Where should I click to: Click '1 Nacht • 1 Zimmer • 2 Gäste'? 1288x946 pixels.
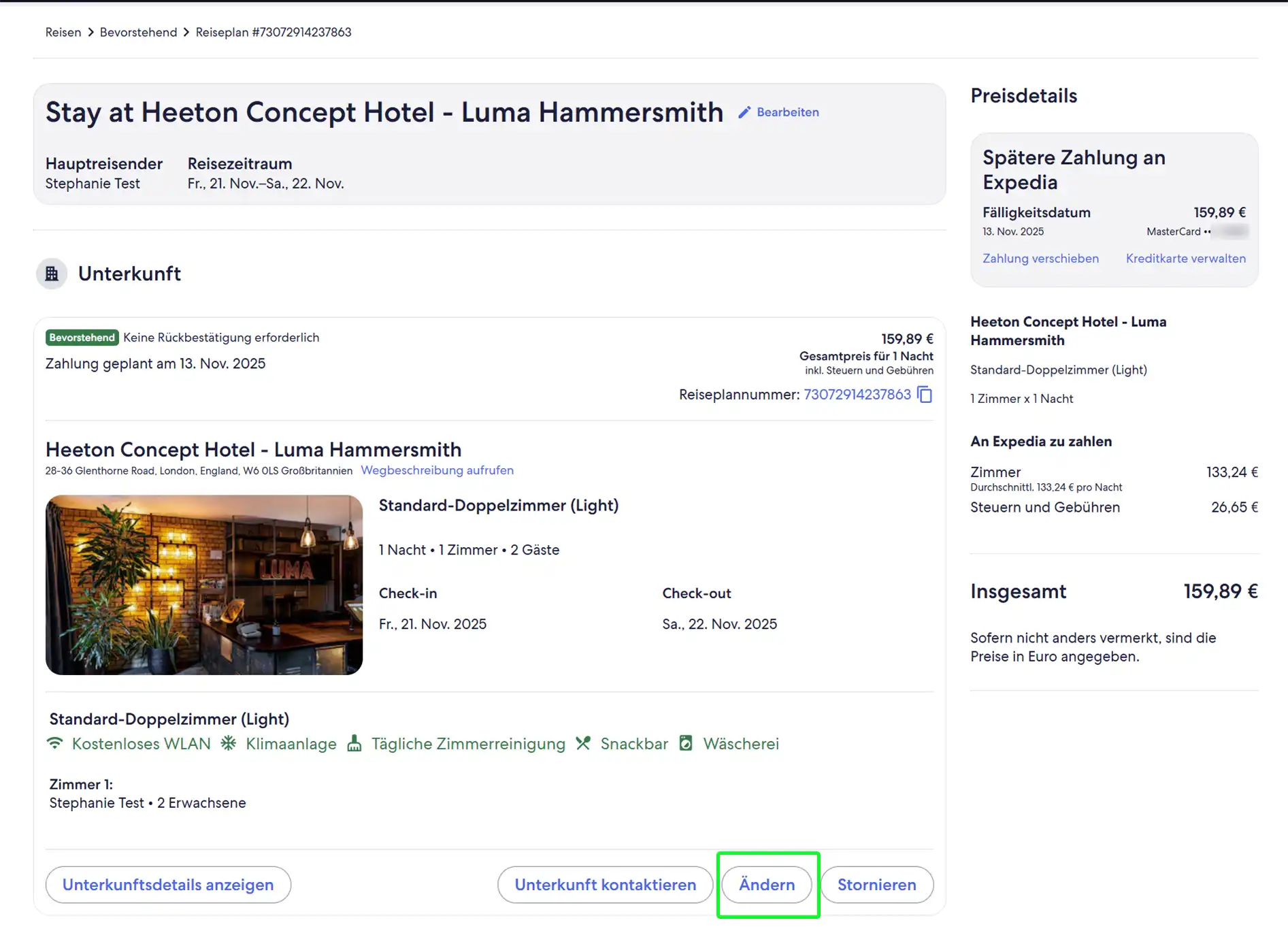[x=469, y=550]
